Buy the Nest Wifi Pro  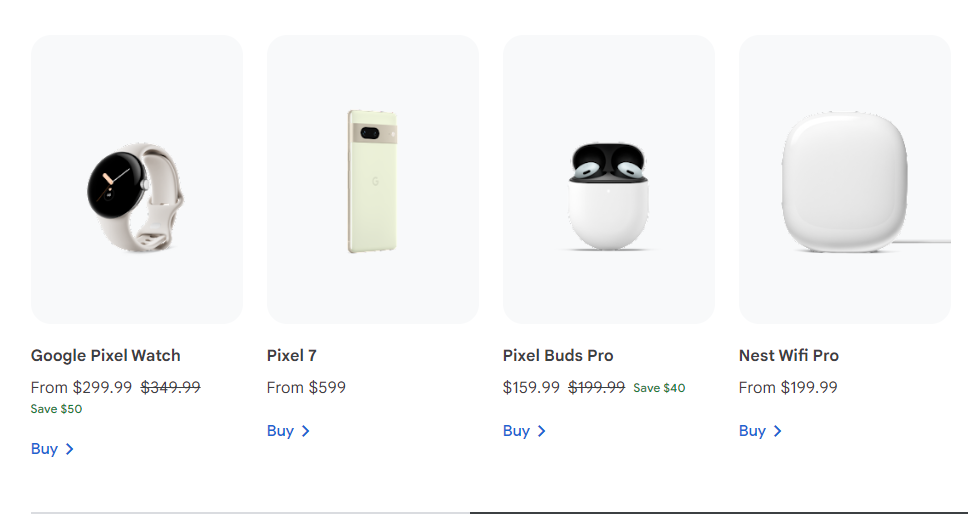[752, 431]
